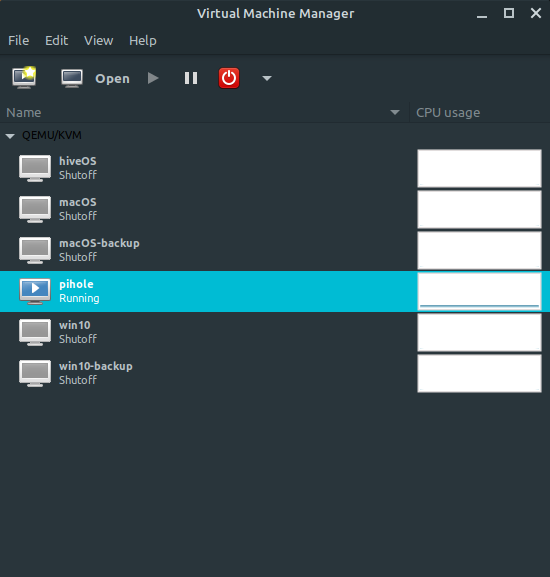Select the QEMU/KVM connection row
The height and width of the screenshot is (577, 550).
click(275, 135)
